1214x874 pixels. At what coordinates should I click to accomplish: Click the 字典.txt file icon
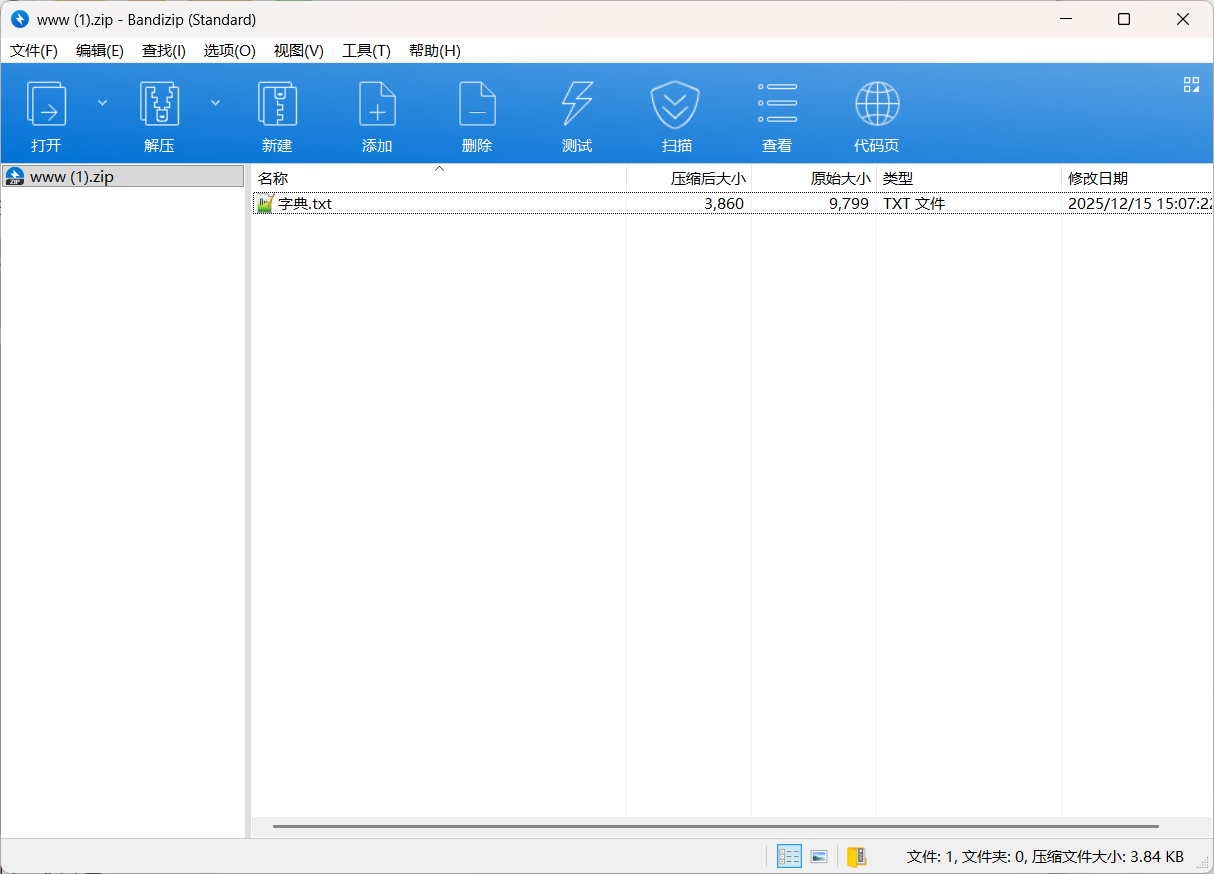tap(265, 204)
